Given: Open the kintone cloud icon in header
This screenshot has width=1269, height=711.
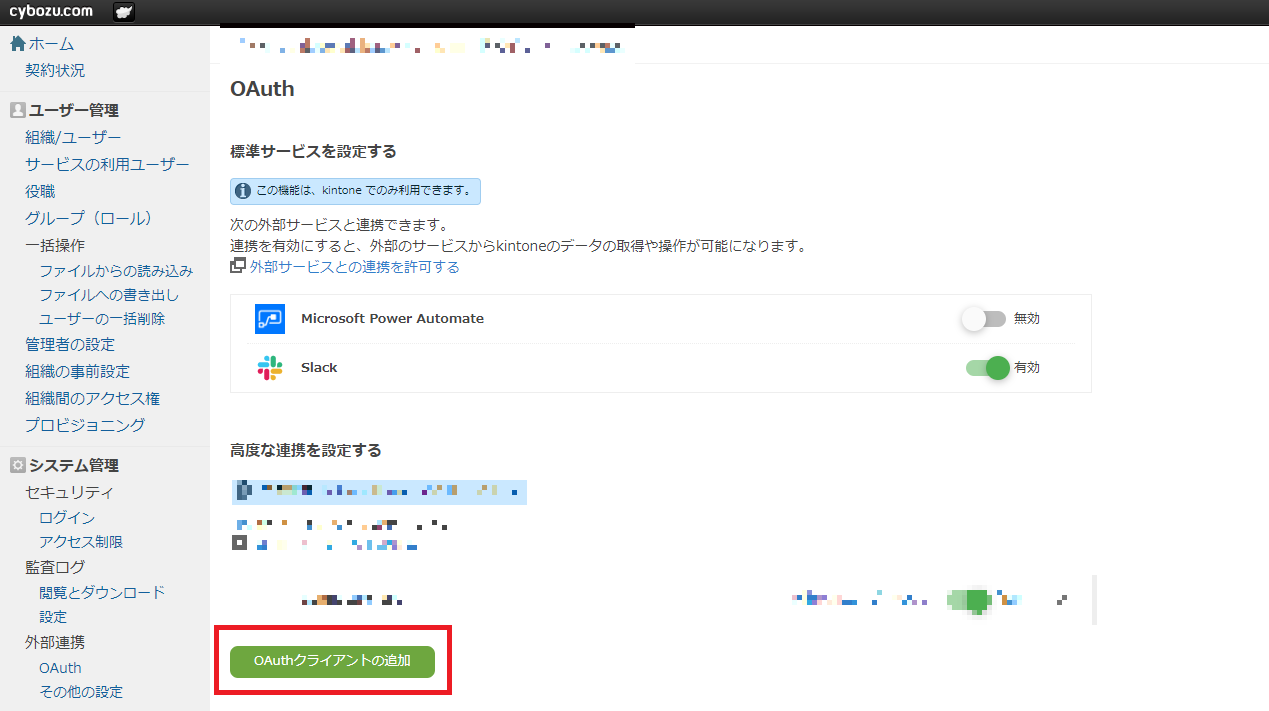Looking at the screenshot, I should pos(124,12).
